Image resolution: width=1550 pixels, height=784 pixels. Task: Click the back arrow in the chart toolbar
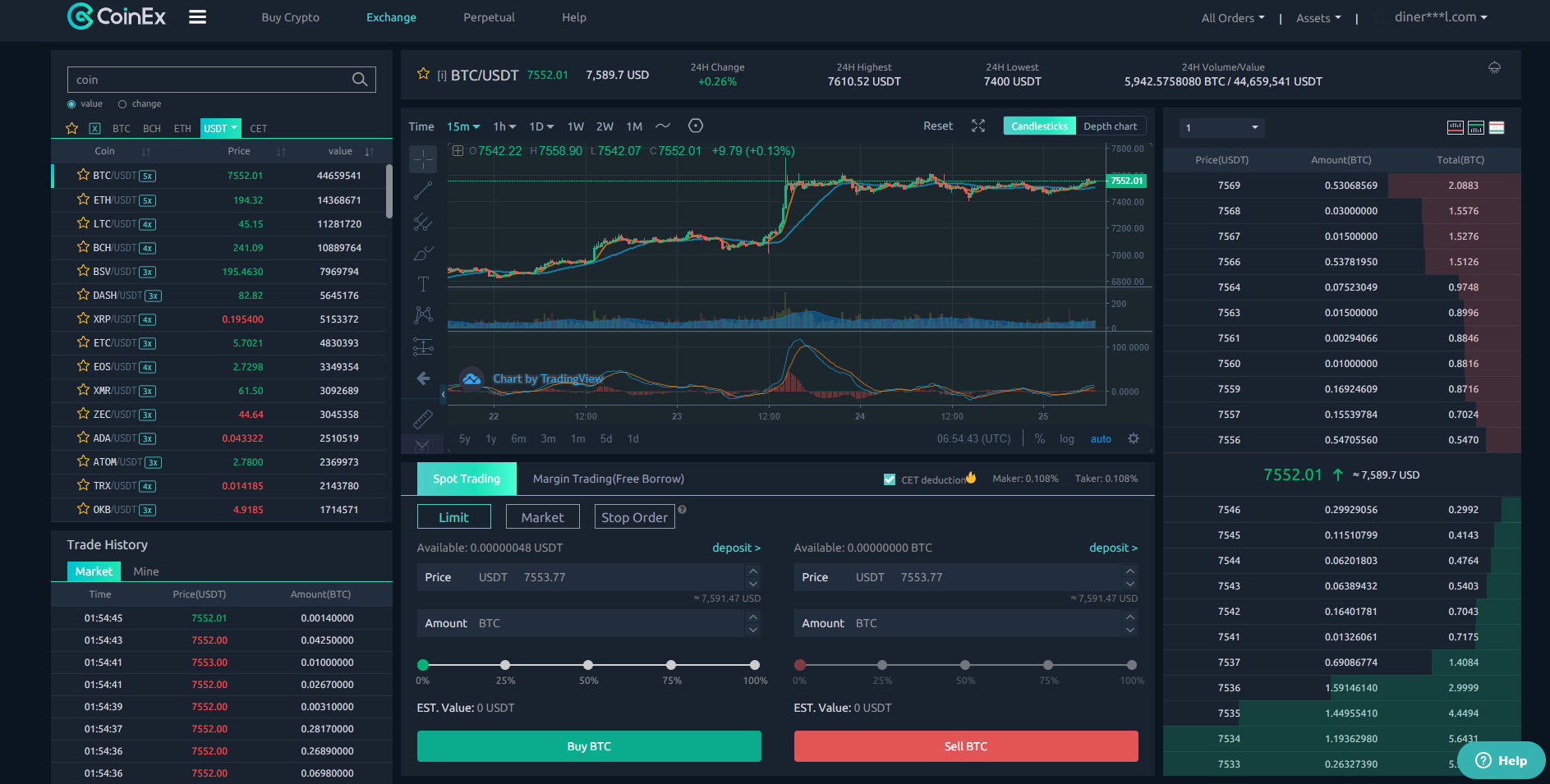(x=423, y=378)
